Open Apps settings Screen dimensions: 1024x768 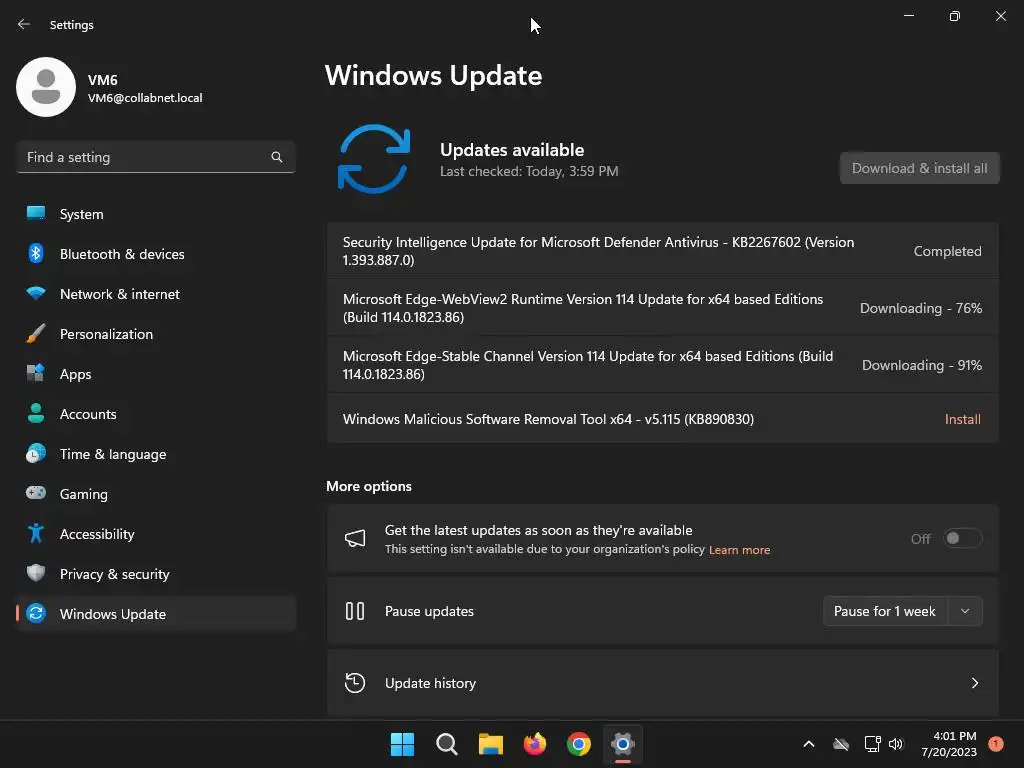155,374
